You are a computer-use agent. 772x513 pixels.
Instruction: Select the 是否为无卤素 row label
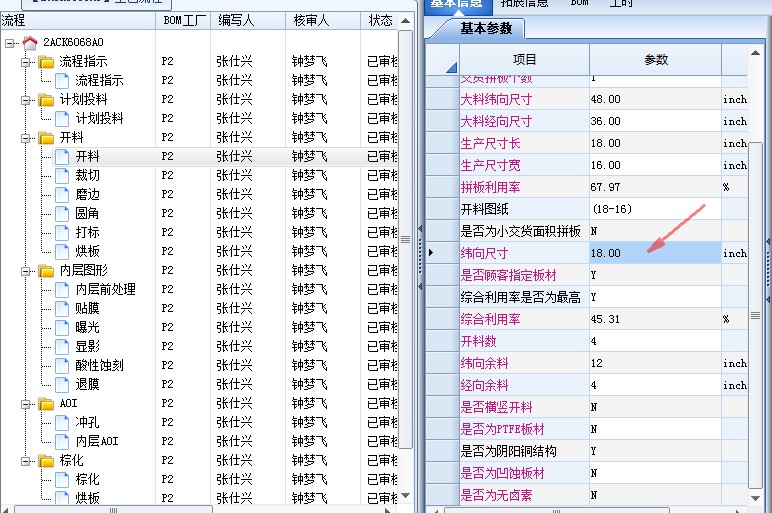496,495
